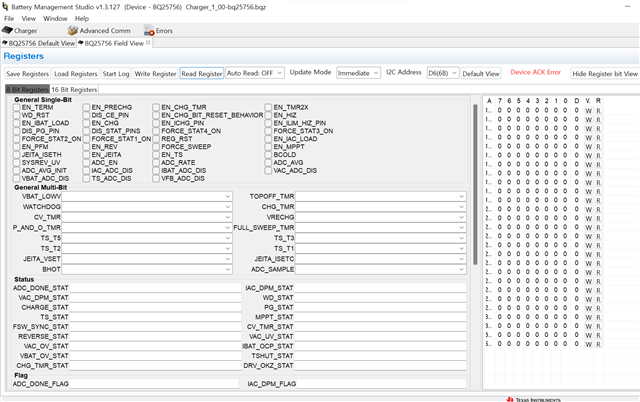640x402 pixels.
Task: Click the Battery Management Studio title icon
Action: 5,7
